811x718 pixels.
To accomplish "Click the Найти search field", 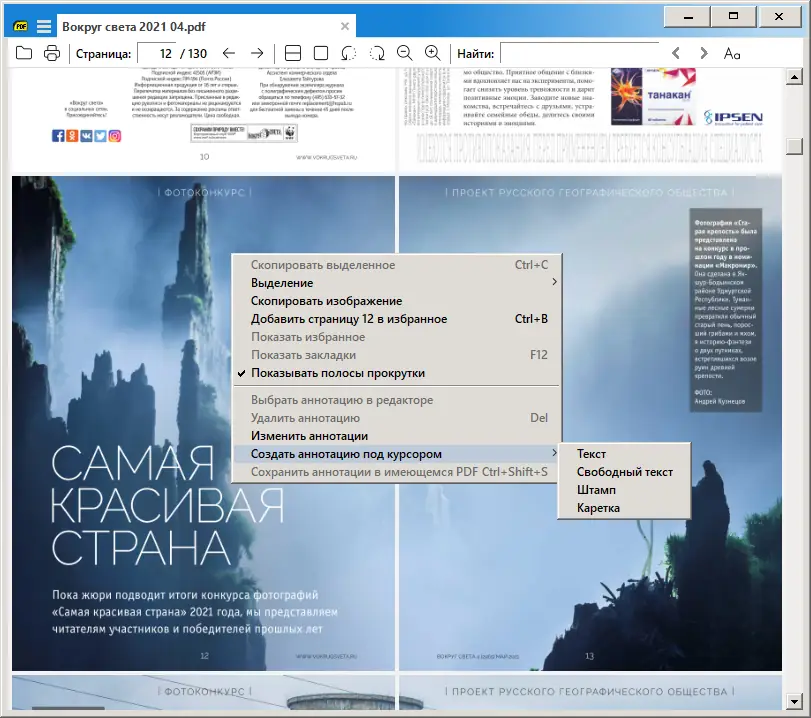I will click(x=580, y=53).
